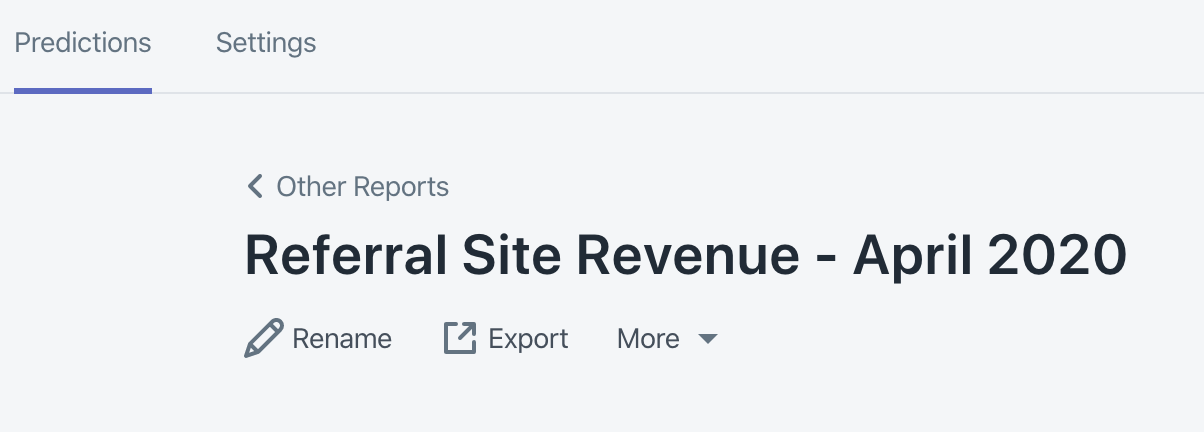
Task: Select the purple underline below Predictions
Action: tap(83, 90)
